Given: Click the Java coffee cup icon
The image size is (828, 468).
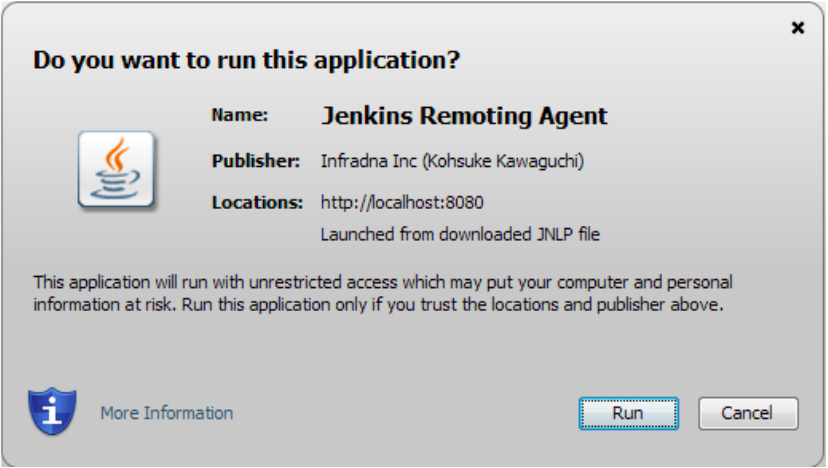Looking at the screenshot, I should [x=116, y=170].
